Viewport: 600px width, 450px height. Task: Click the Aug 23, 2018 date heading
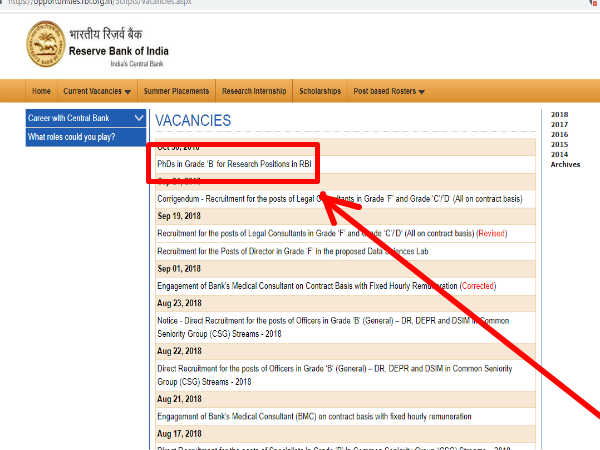click(179, 303)
